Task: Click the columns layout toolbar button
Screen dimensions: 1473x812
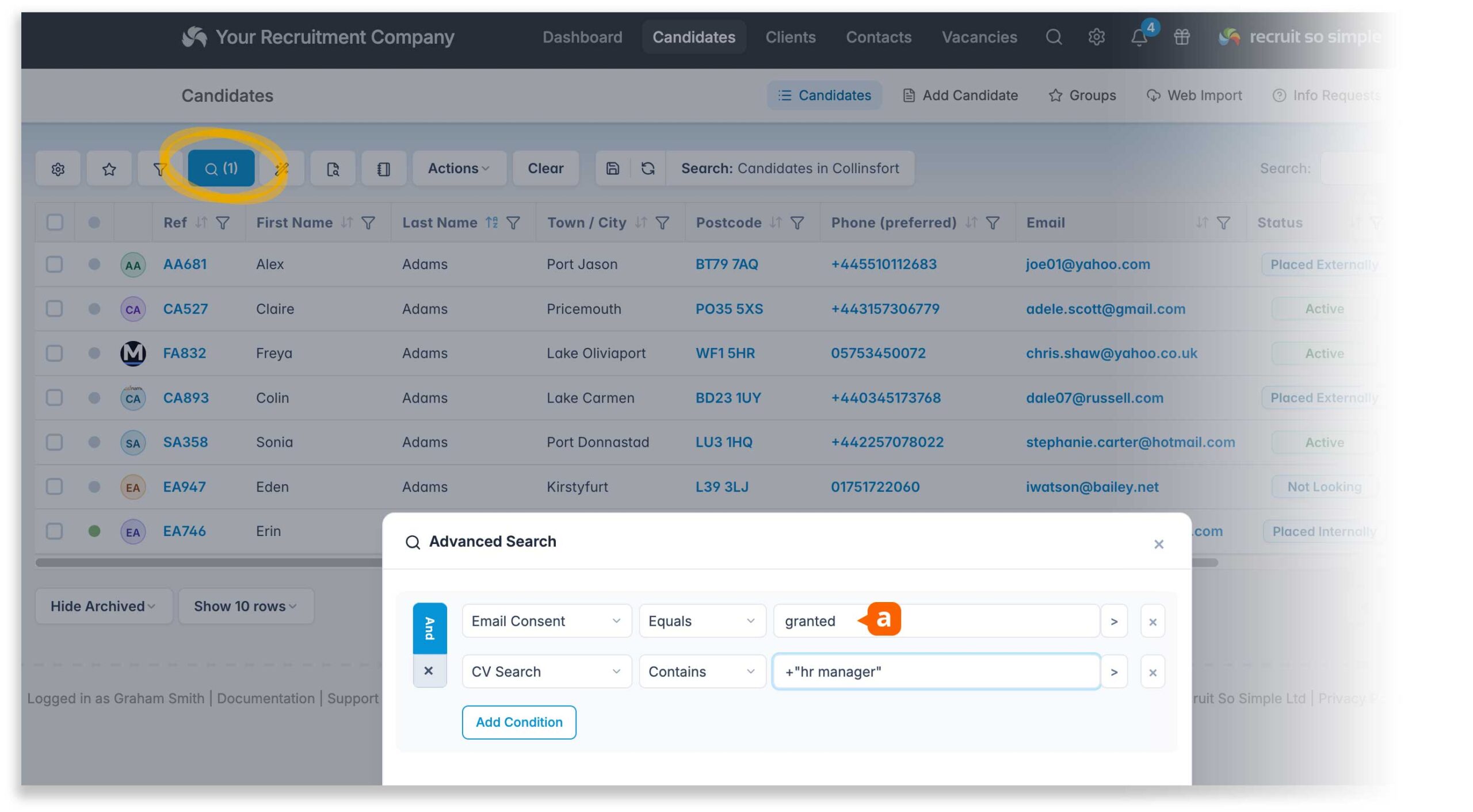Action: coord(384,168)
